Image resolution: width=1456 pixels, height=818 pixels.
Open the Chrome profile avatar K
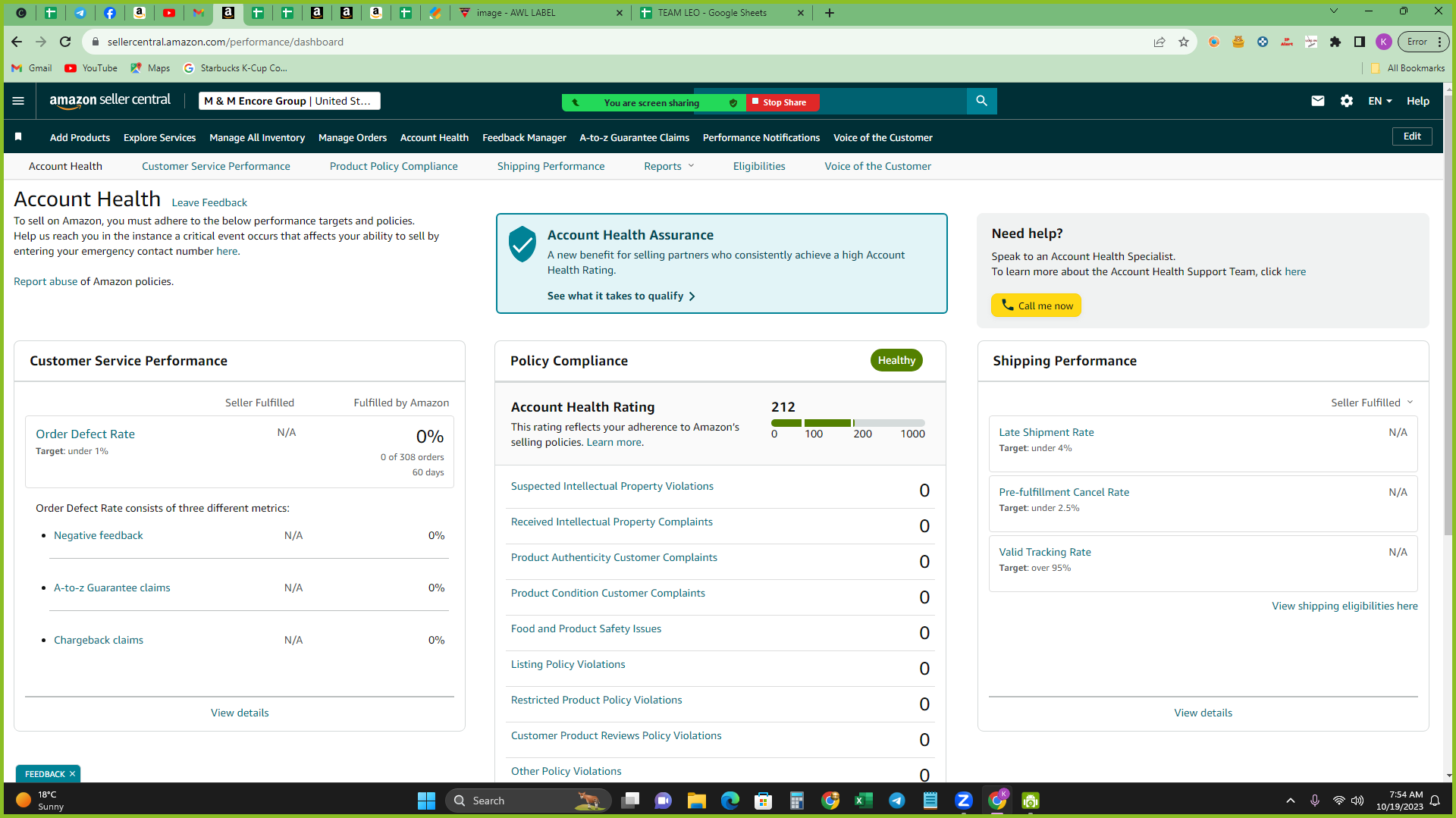1384,42
